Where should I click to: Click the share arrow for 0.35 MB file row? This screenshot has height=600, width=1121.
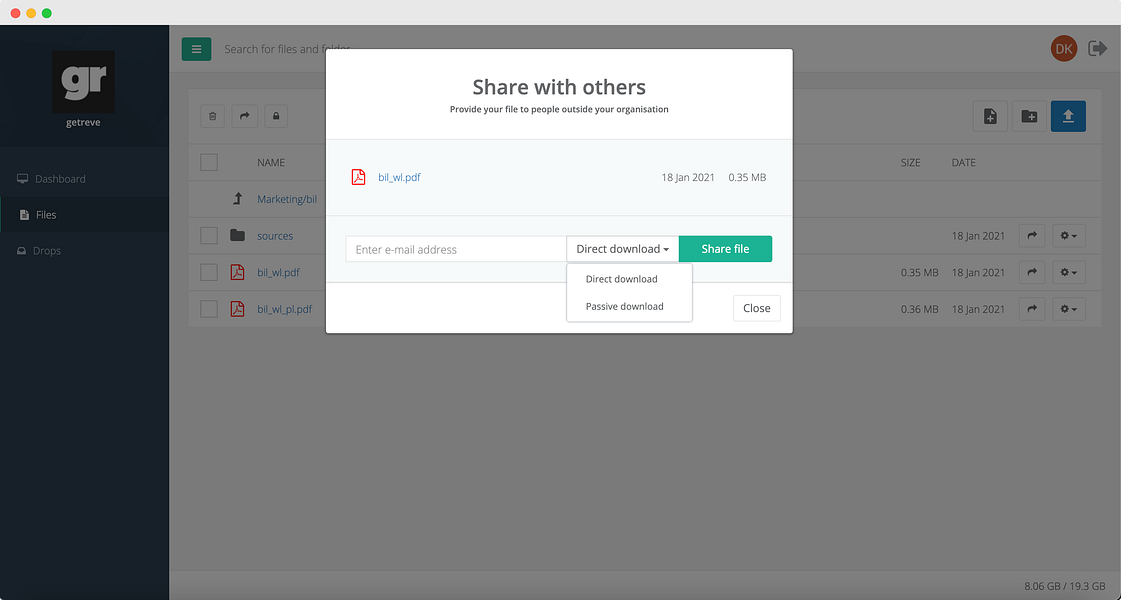(x=1032, y=272)
